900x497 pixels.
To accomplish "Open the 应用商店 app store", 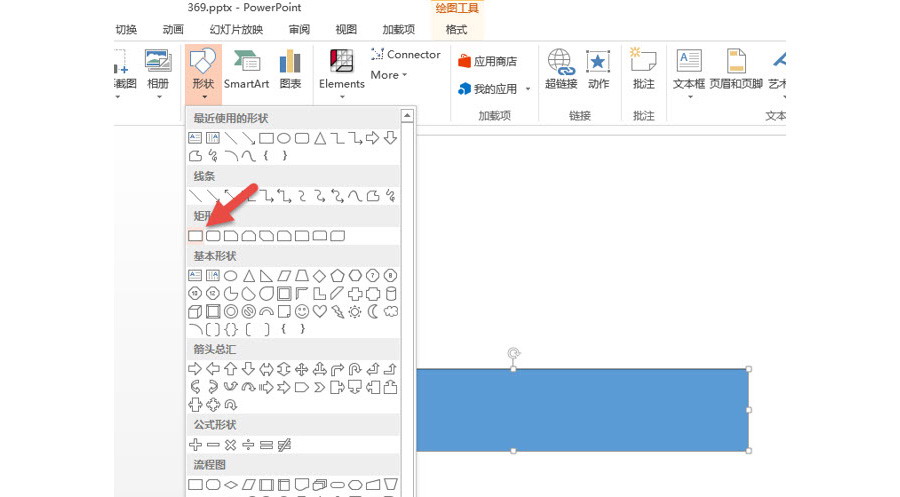I will click(487, 61).
